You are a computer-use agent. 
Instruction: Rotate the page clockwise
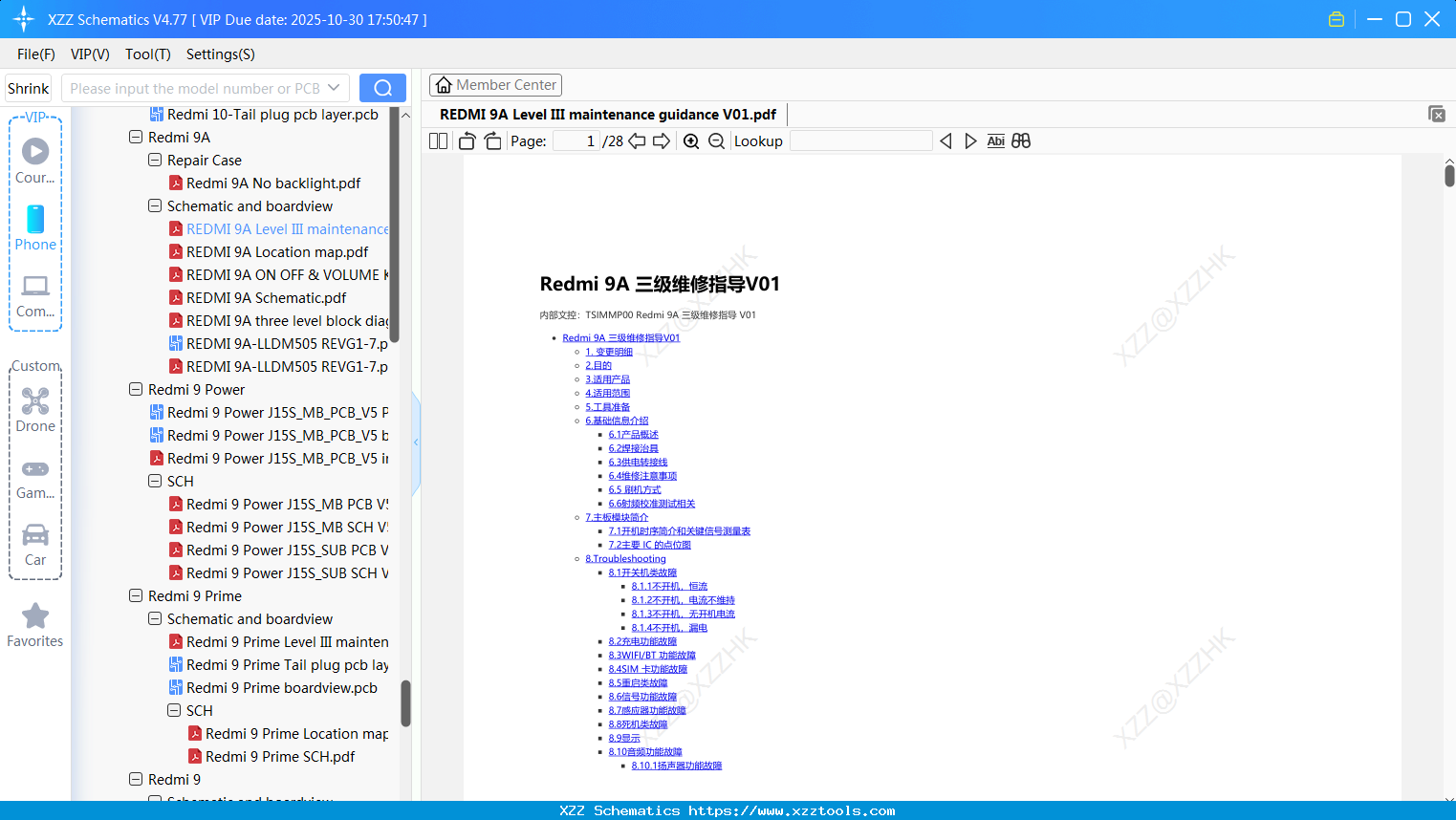point(492,141)
